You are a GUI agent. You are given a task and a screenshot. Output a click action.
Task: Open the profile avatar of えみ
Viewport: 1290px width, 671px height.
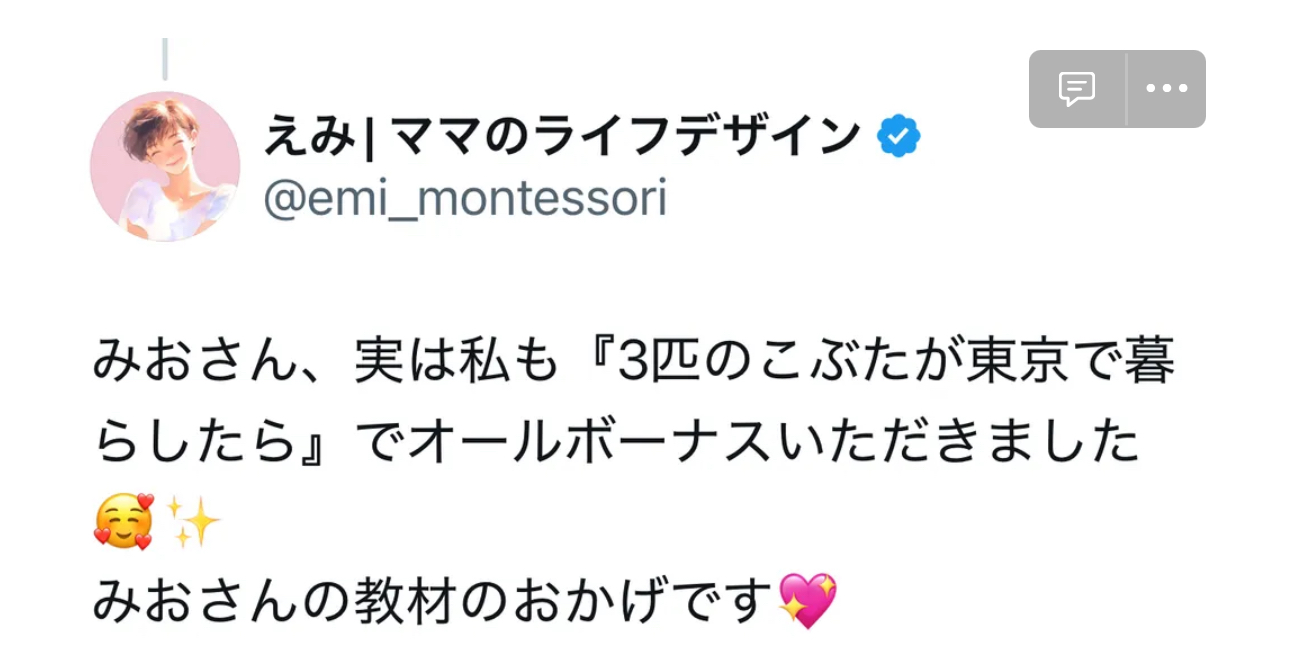(165, 167)
